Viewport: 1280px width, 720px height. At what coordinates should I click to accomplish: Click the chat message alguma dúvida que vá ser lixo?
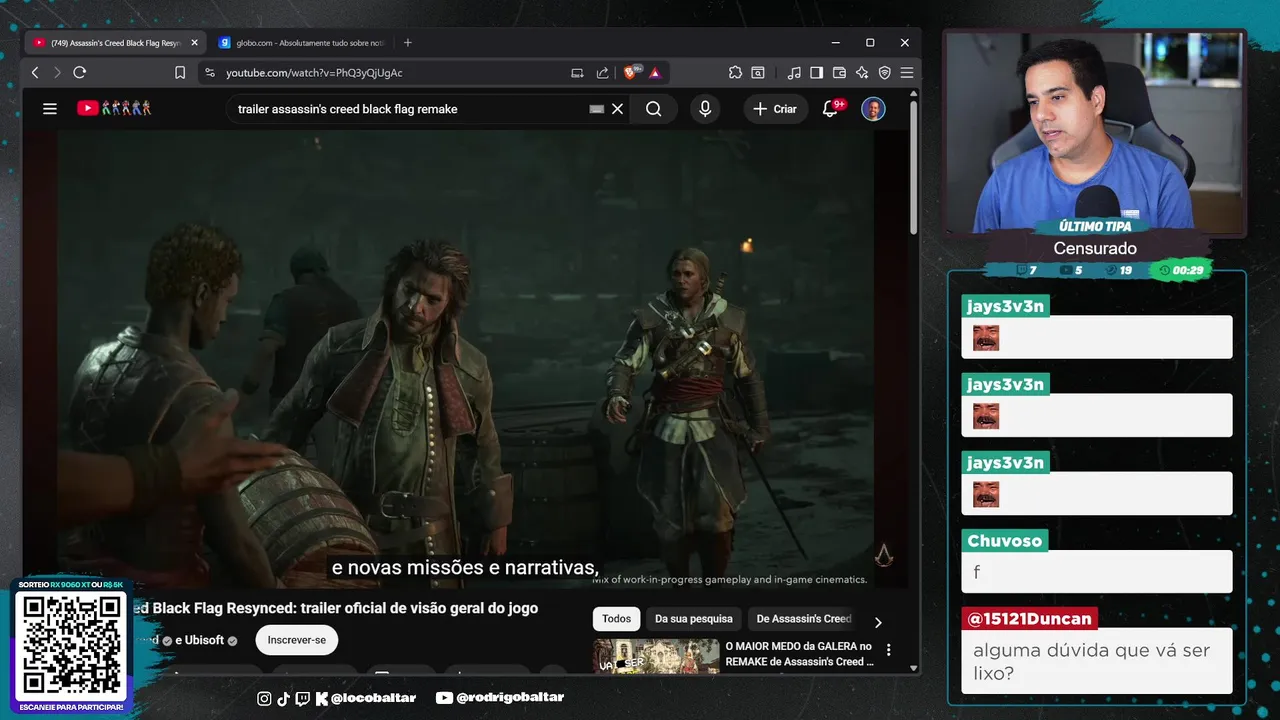pos(1091,662)
